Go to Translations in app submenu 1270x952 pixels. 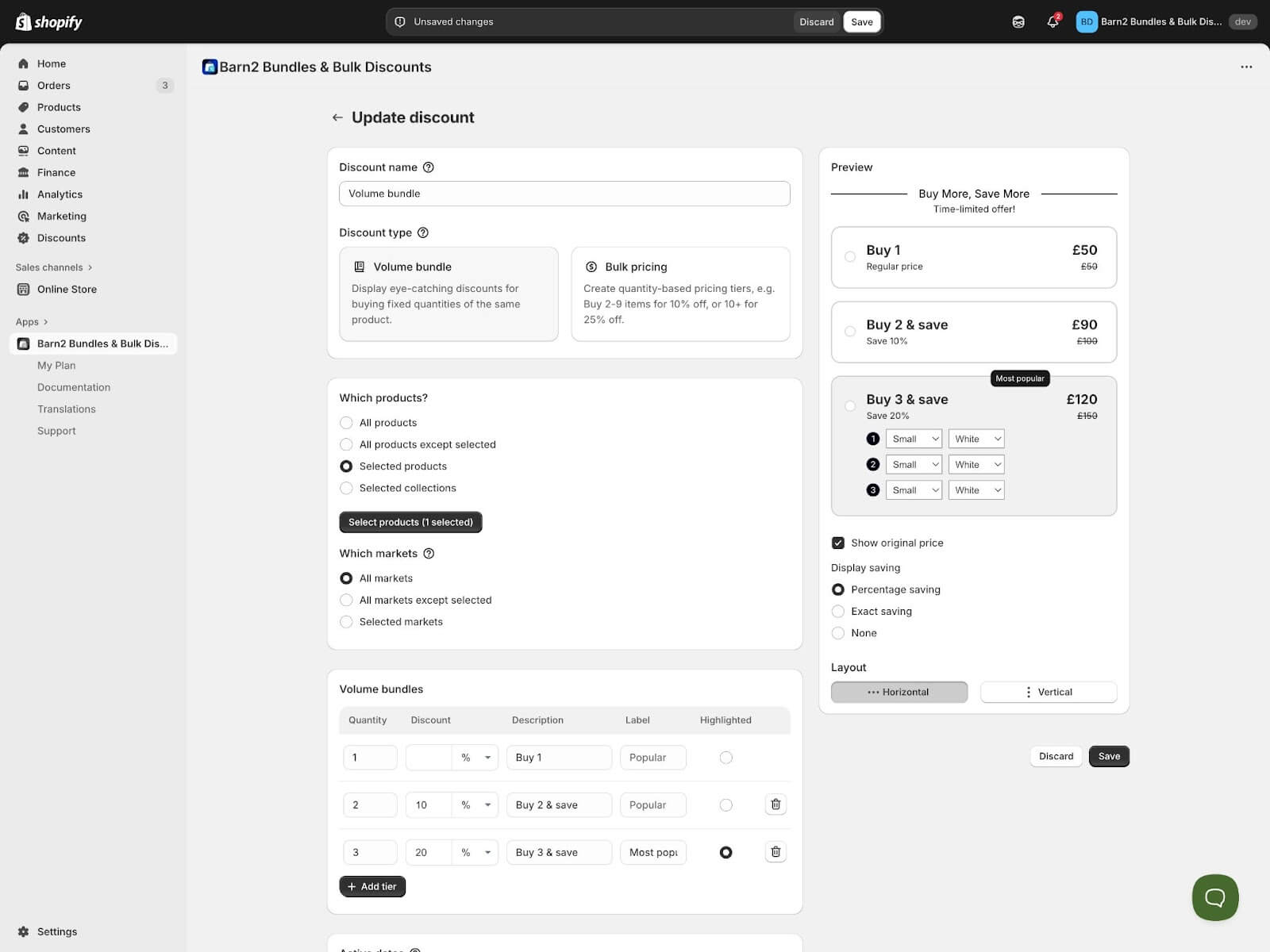click(67, 409)
